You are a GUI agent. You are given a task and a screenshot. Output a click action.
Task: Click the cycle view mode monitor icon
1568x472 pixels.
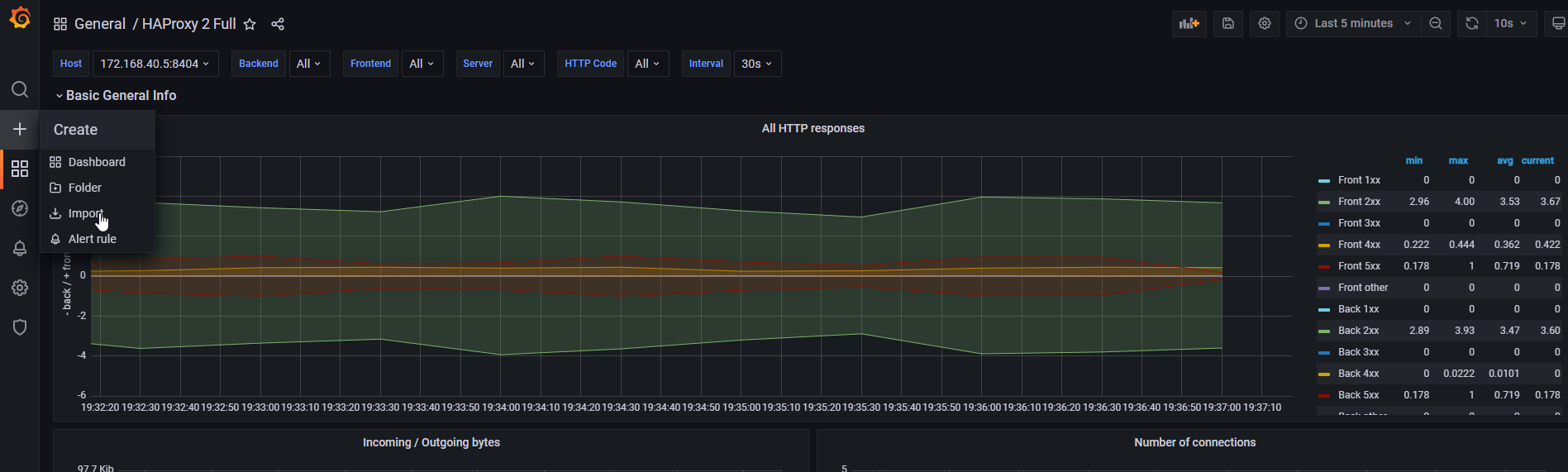1557,23
